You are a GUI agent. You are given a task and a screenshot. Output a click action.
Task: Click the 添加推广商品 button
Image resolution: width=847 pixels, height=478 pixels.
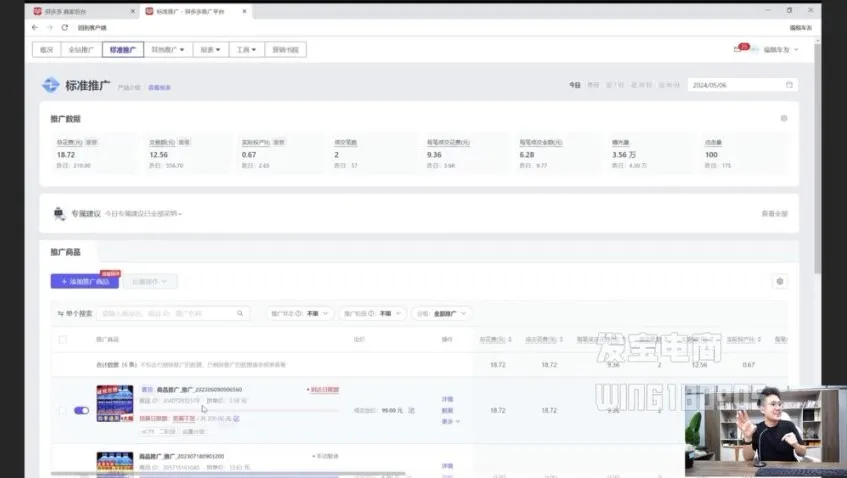point(84,282)
